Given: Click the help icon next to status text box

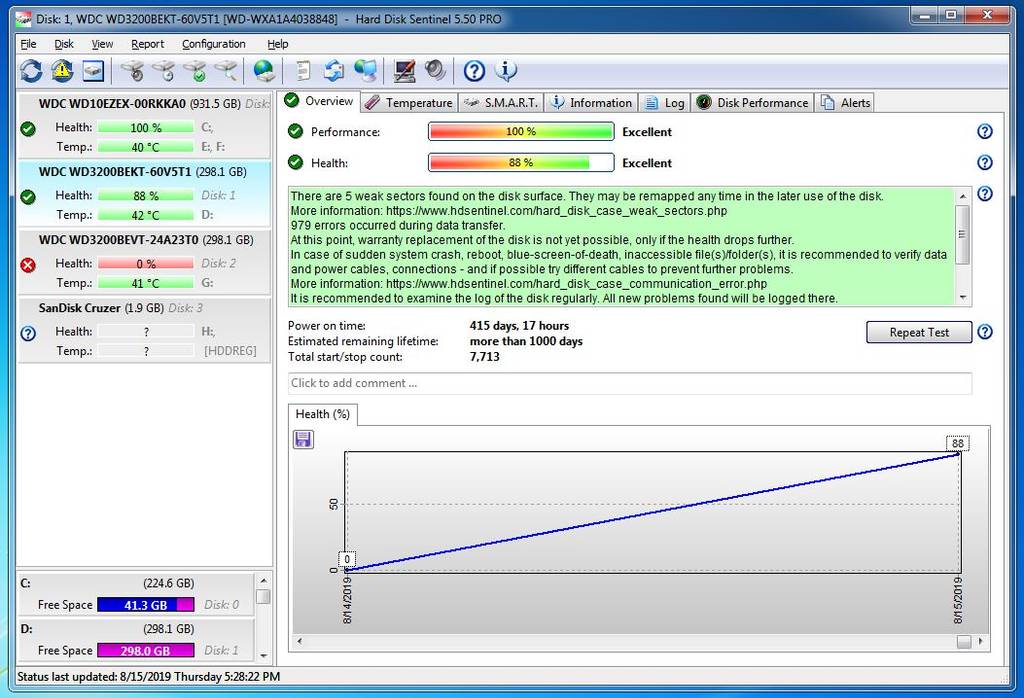Looking at the screenshot, I should tap(985, 194).
